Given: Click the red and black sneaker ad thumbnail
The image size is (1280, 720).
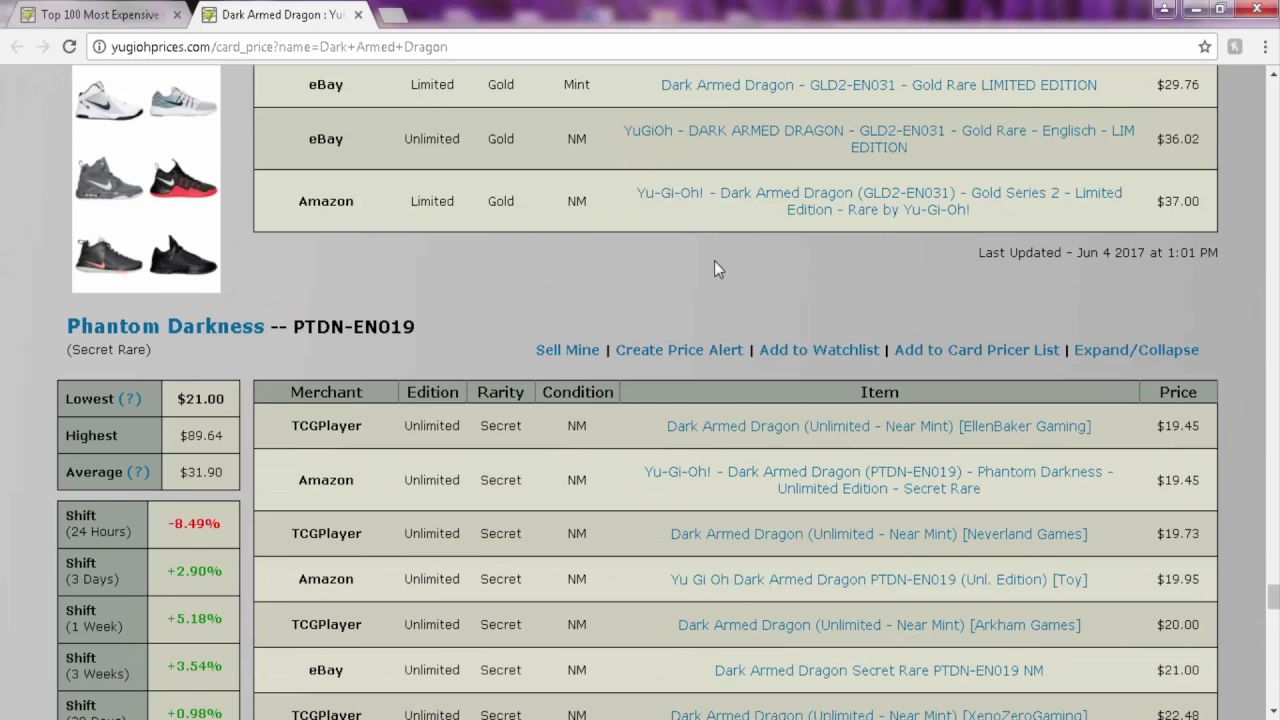Looking at the screenshot, I should point(183,178).
